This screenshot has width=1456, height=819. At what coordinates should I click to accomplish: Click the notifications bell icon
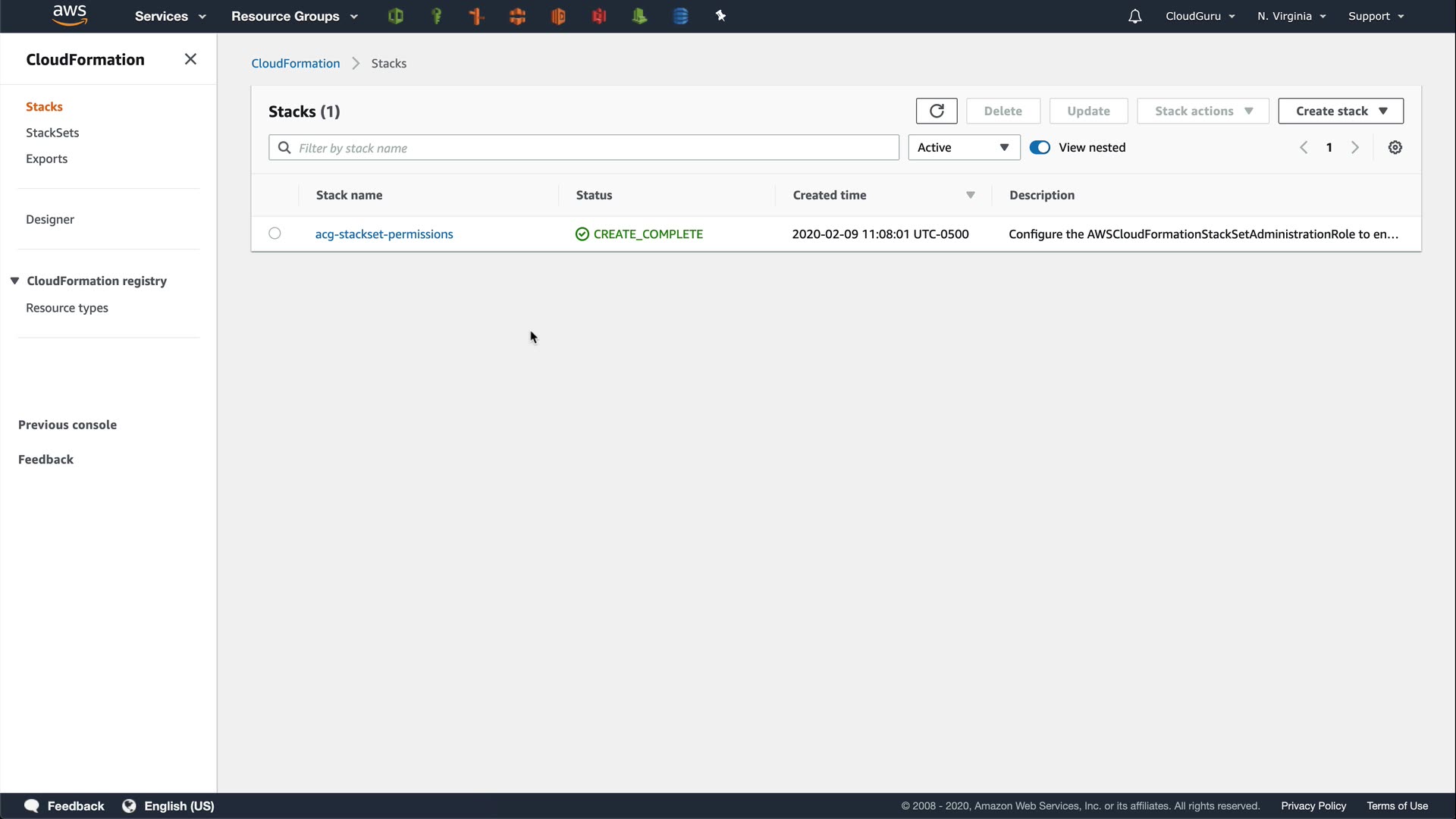(1134, 16)
